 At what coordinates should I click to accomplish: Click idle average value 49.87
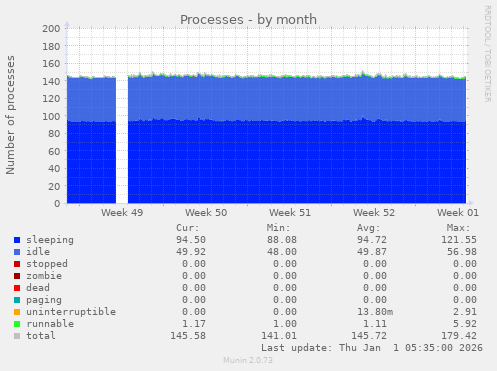pyautogui.click(x=372, y=252)
